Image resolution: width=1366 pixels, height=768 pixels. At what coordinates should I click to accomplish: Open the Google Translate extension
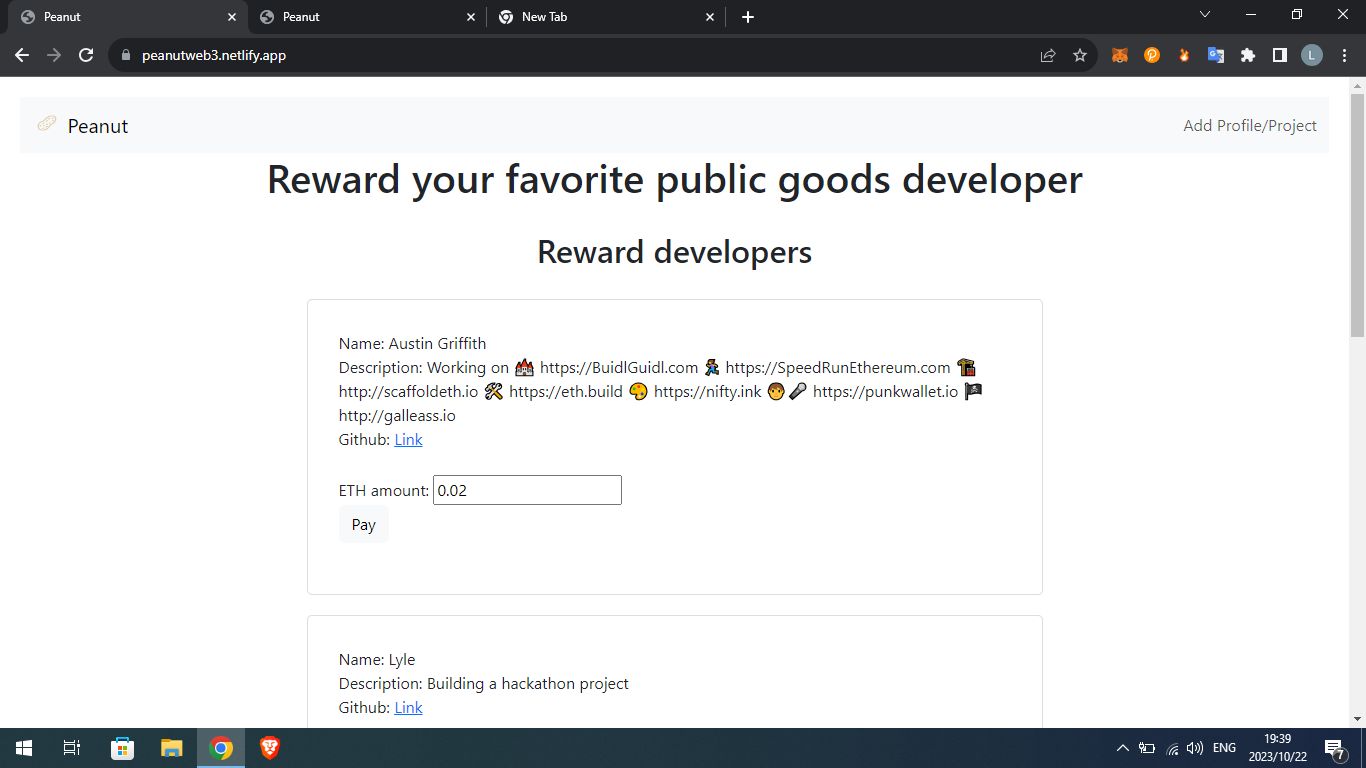click(x=1216, y=55)
